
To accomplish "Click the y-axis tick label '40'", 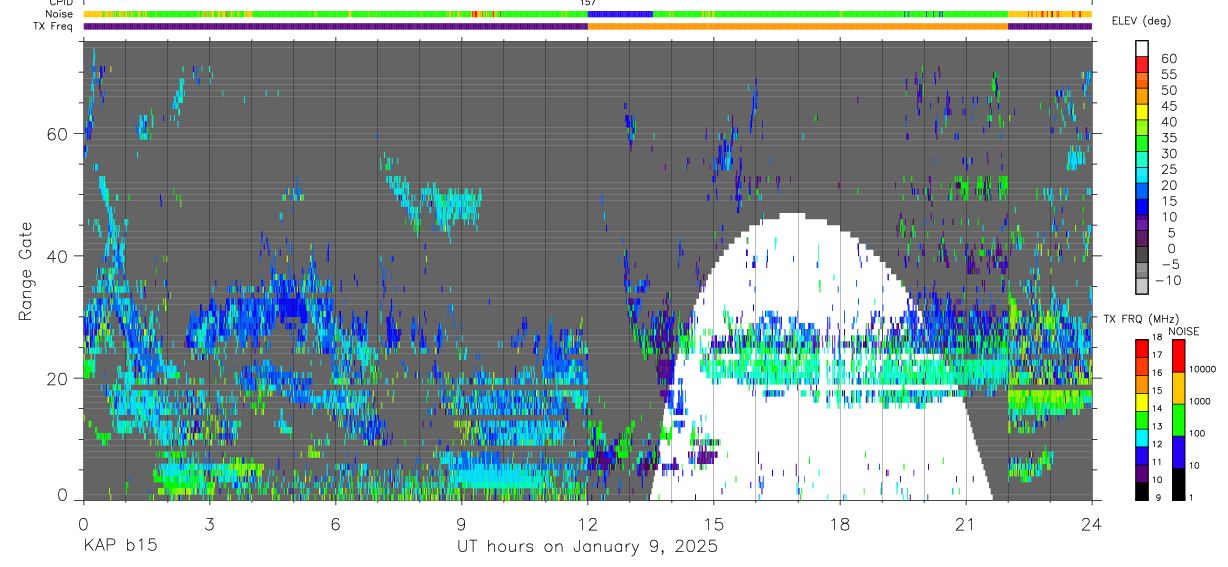I will pos(58,256).
